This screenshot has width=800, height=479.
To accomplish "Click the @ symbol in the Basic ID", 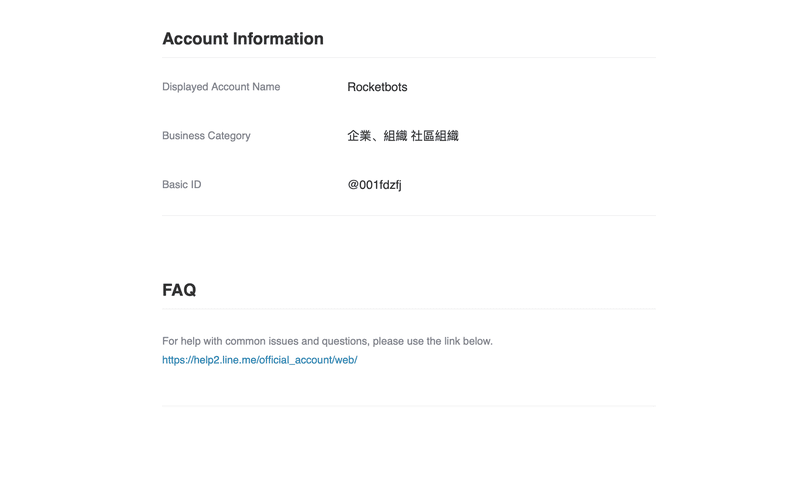I will tap(353, 185).
